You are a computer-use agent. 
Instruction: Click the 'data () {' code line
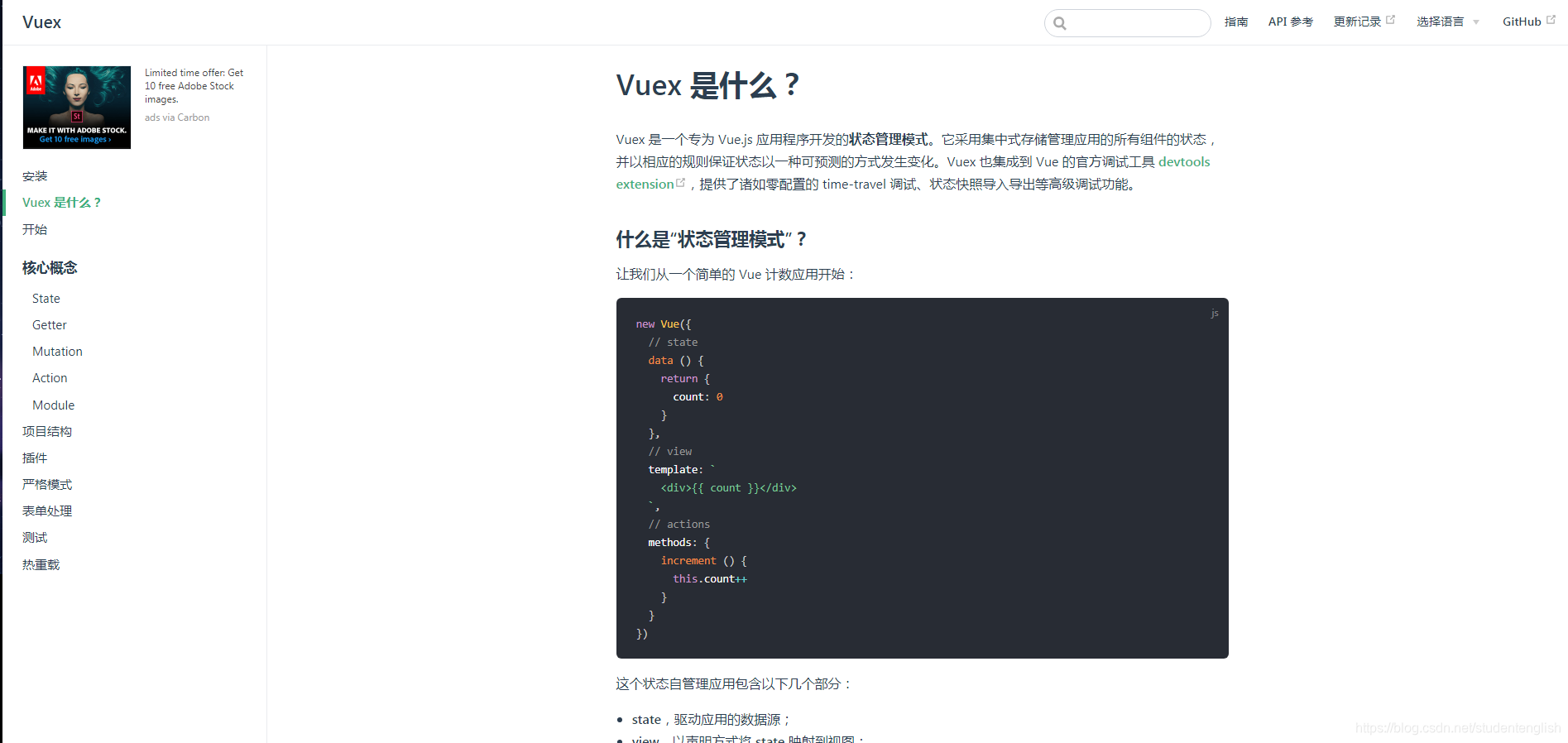[676, 361]
